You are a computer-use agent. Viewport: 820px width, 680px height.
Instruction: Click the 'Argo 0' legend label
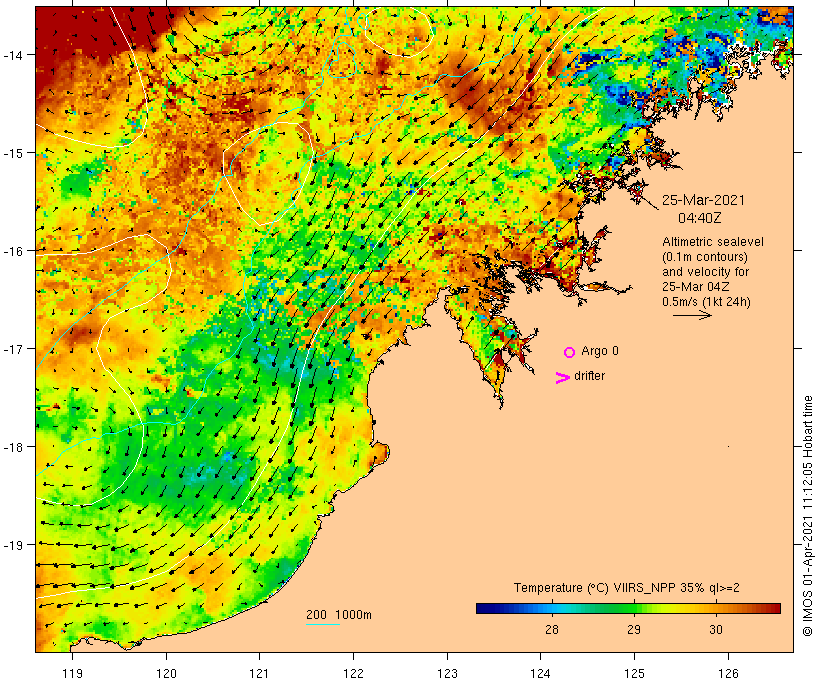click(x=600, y=351)
